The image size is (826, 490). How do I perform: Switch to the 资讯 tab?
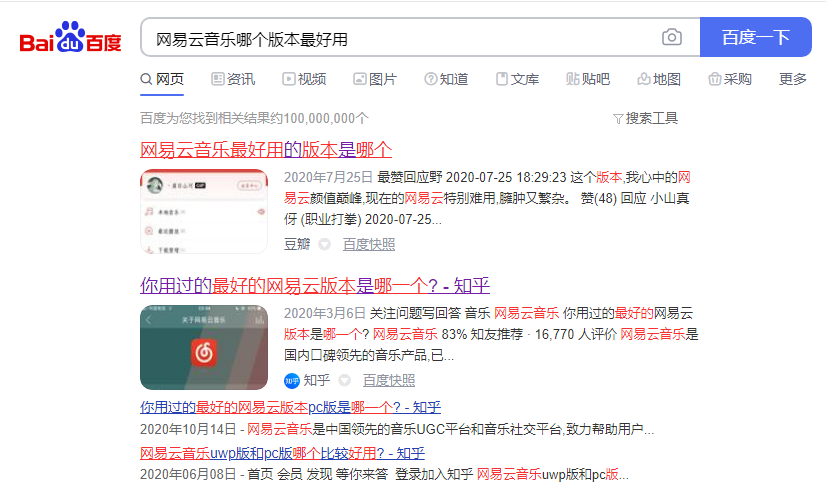[x=233, y=79]
